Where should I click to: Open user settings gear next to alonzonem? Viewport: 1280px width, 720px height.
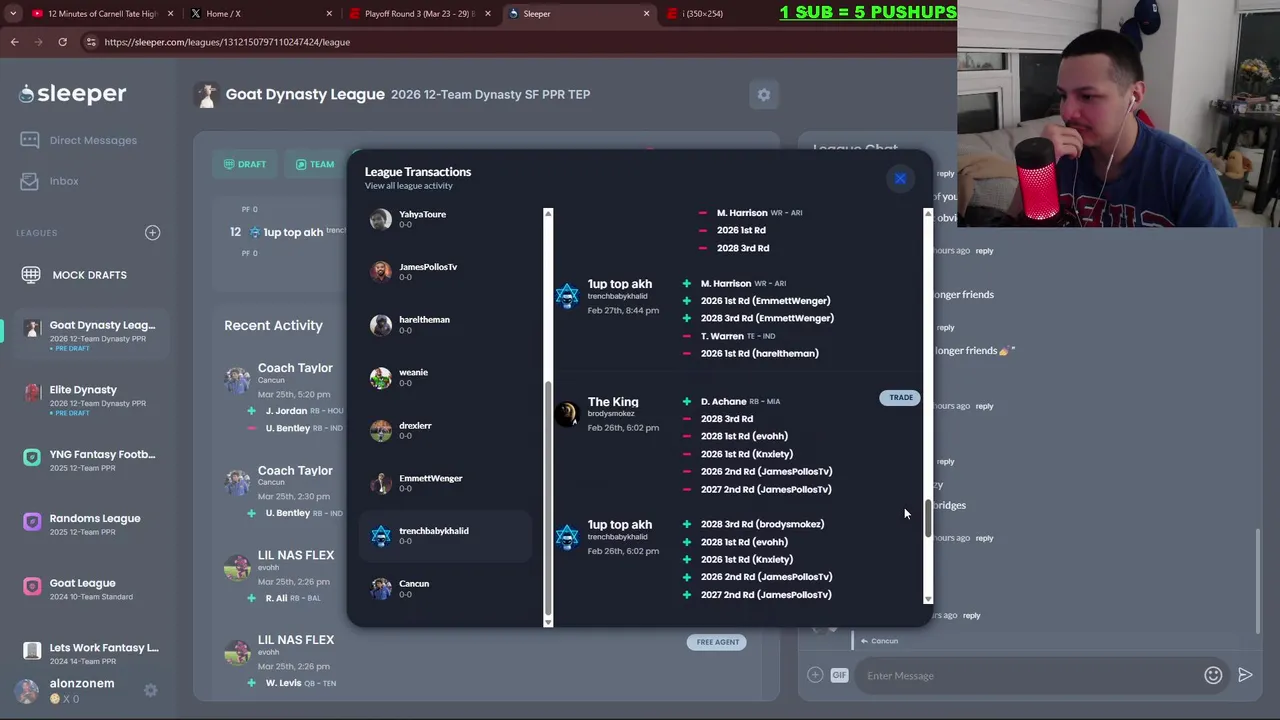150,690
